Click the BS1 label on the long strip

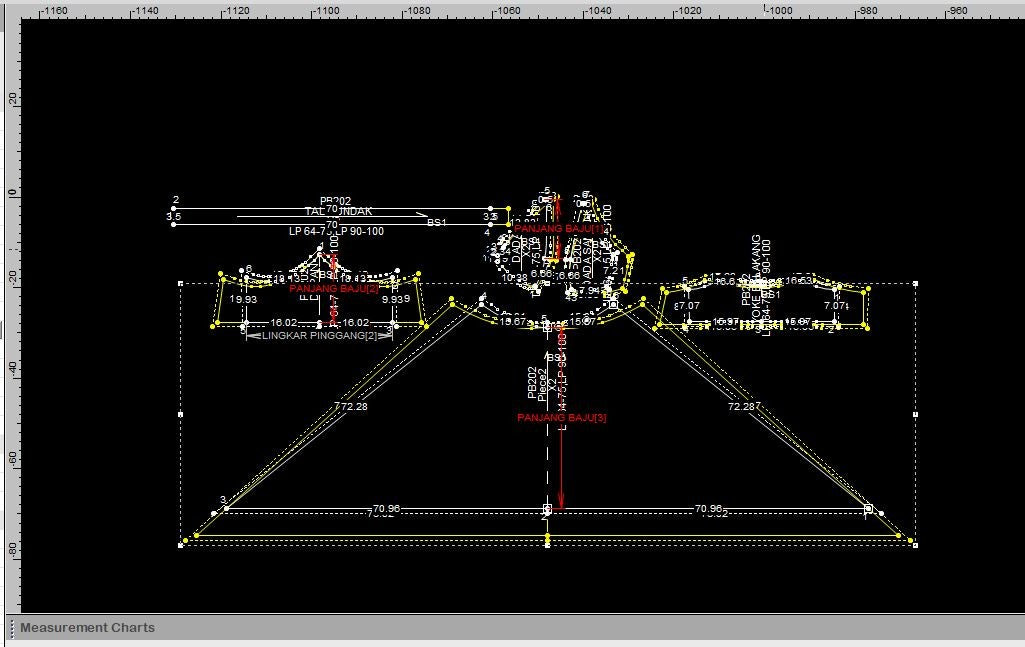(x=437, y=222)
